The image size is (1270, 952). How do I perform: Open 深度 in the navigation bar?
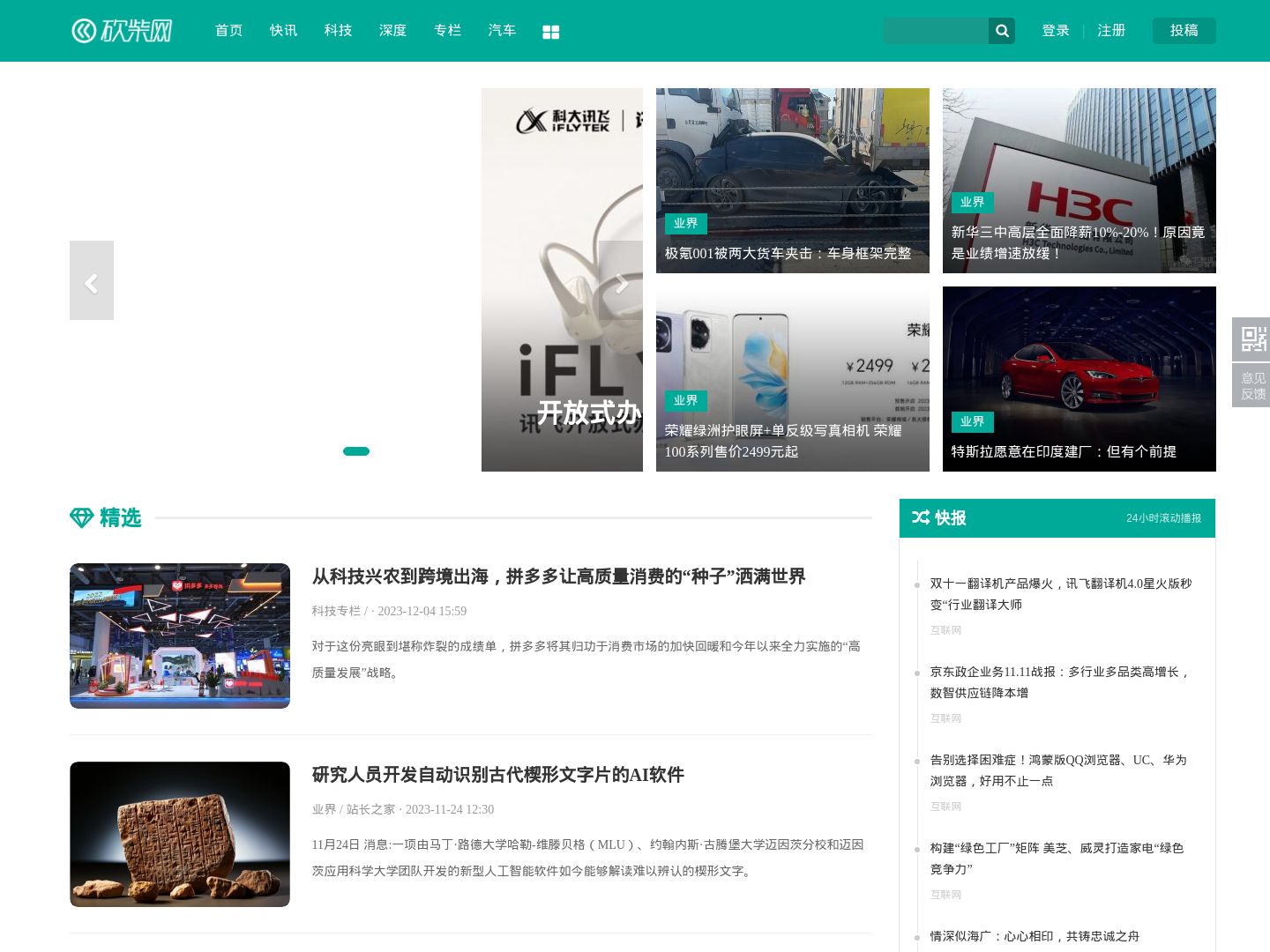click(x=393, y=31)
